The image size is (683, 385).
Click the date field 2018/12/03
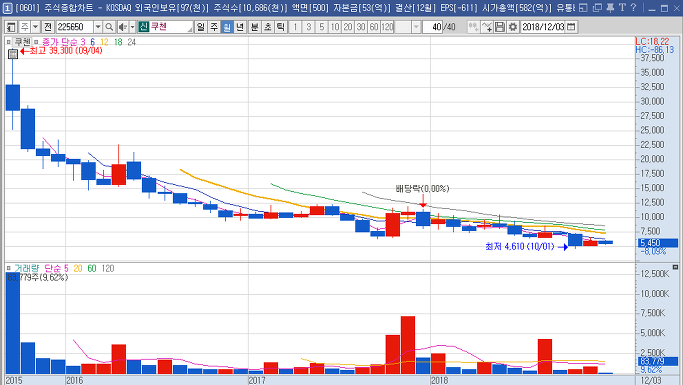coord(543,27)
